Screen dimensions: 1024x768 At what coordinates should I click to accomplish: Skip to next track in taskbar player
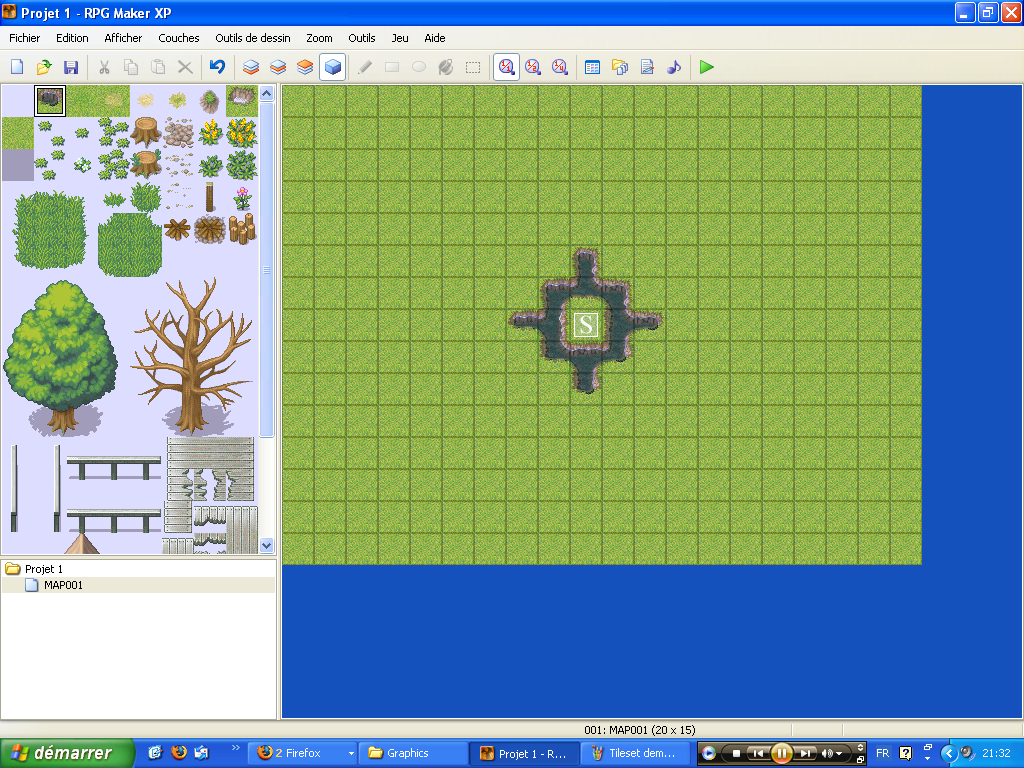coord(806,753)
